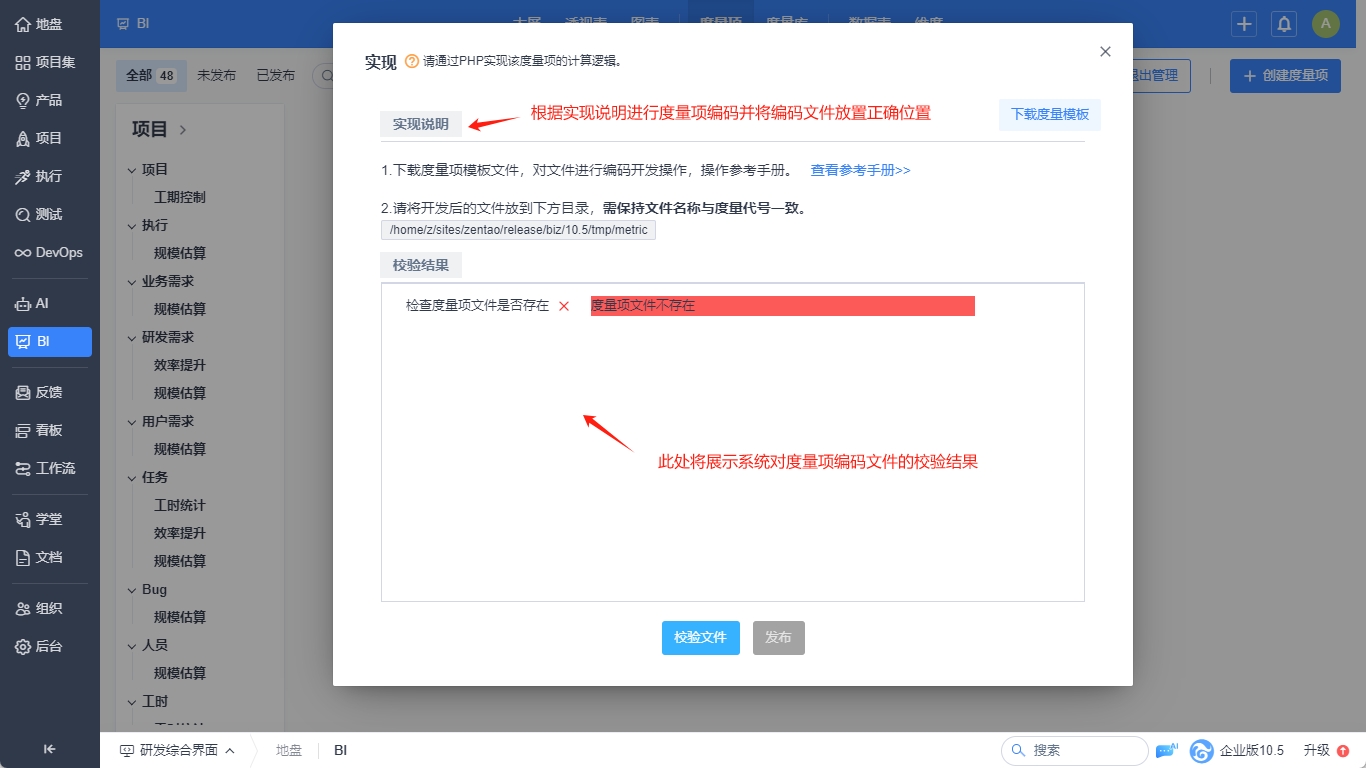1366x768 pixels.
Task: Click the 升级 upgrade indicator
Action: (1326, 750)
